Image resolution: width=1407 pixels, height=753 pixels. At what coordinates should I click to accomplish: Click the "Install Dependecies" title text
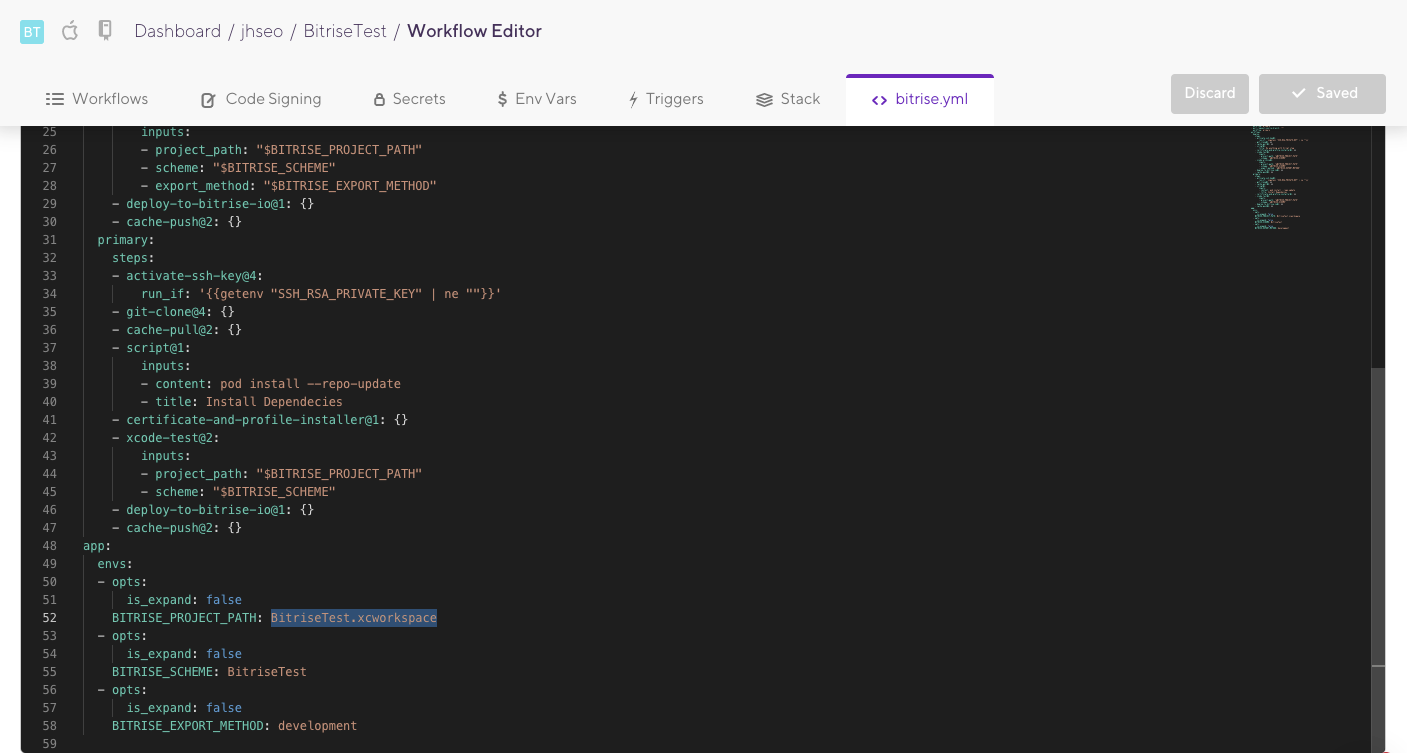point(274,402)
